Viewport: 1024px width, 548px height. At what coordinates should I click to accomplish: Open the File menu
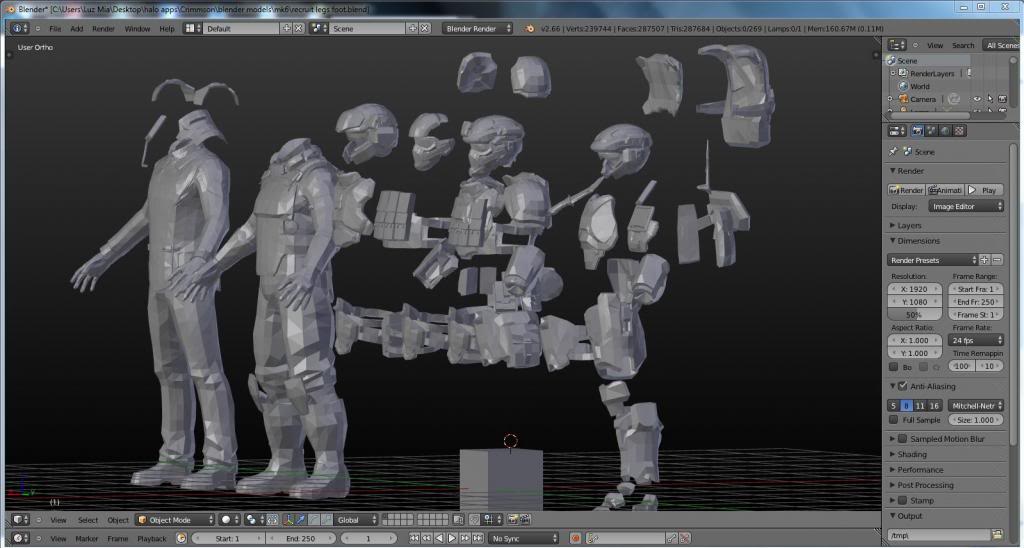tap(55, 29)
